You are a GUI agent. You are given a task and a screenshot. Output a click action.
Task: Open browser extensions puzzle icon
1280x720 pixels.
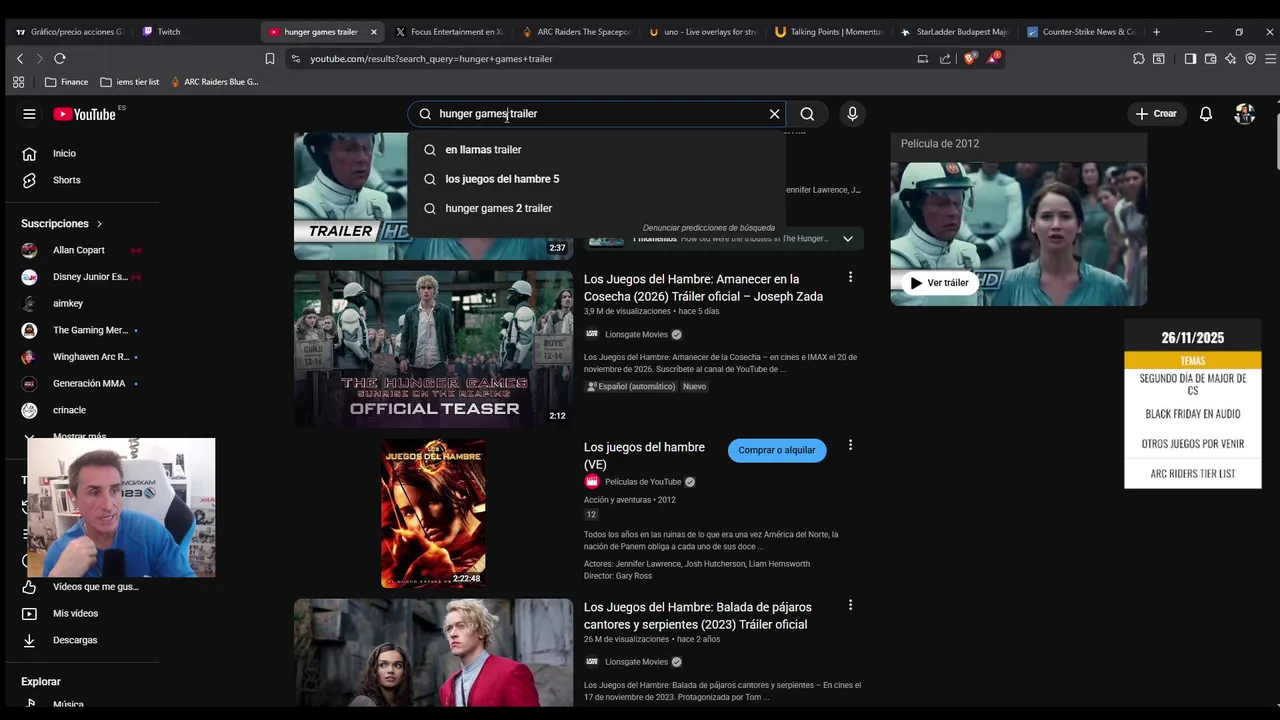tap(1139, 59)
